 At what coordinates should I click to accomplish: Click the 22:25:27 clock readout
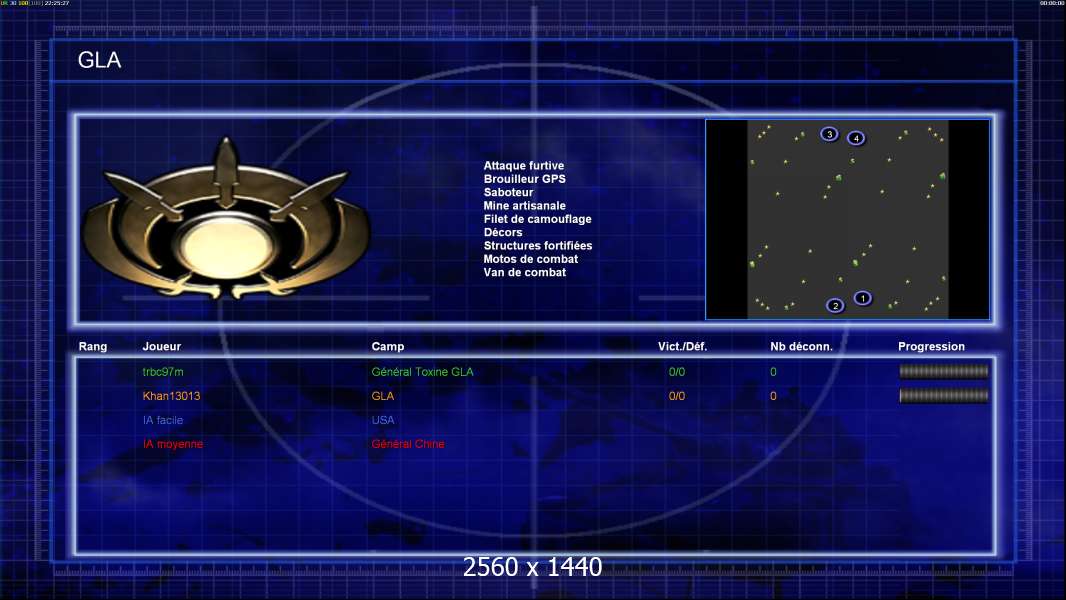57,3
